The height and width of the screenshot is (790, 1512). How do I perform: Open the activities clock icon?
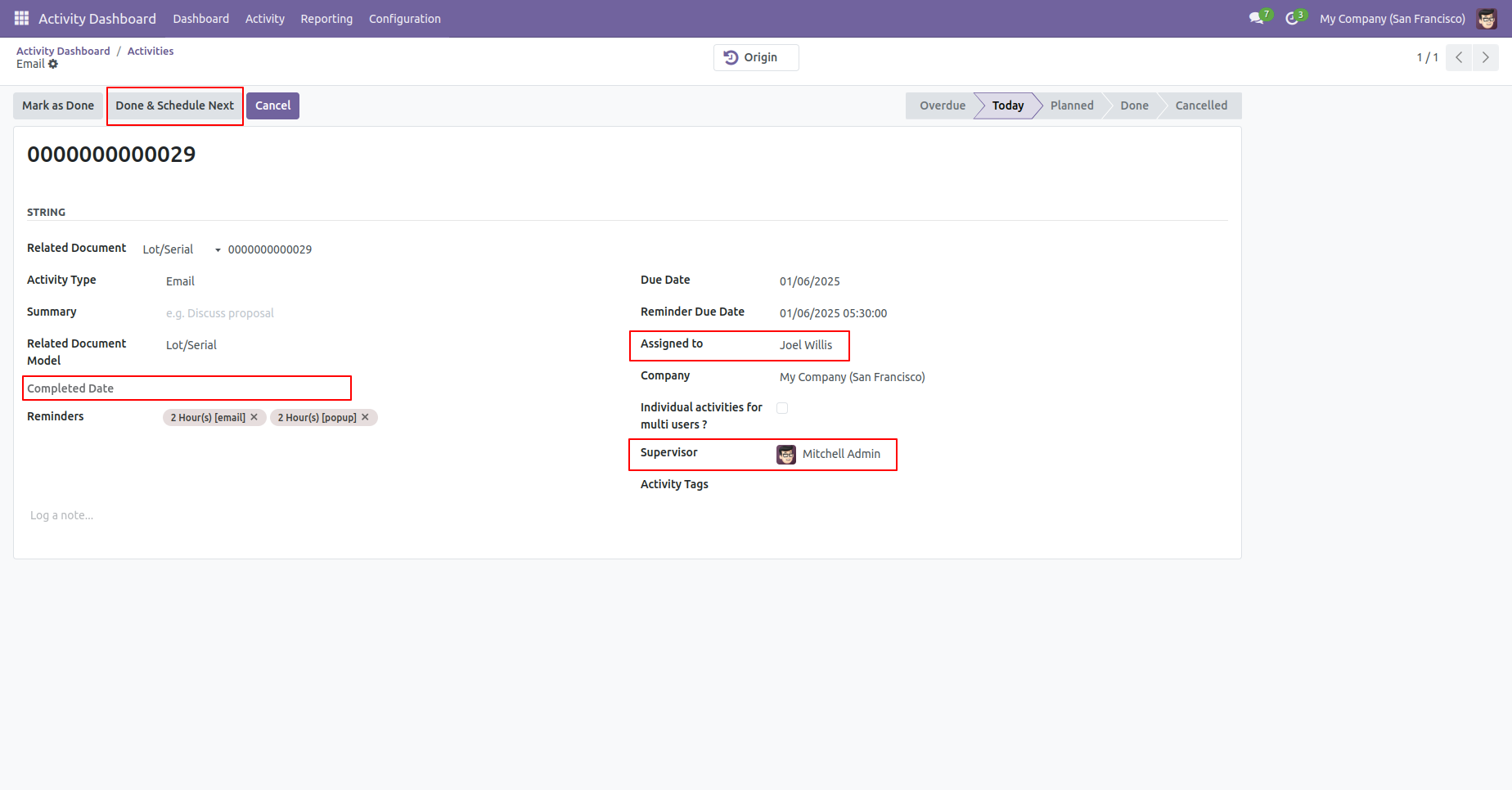point(1292,18)
